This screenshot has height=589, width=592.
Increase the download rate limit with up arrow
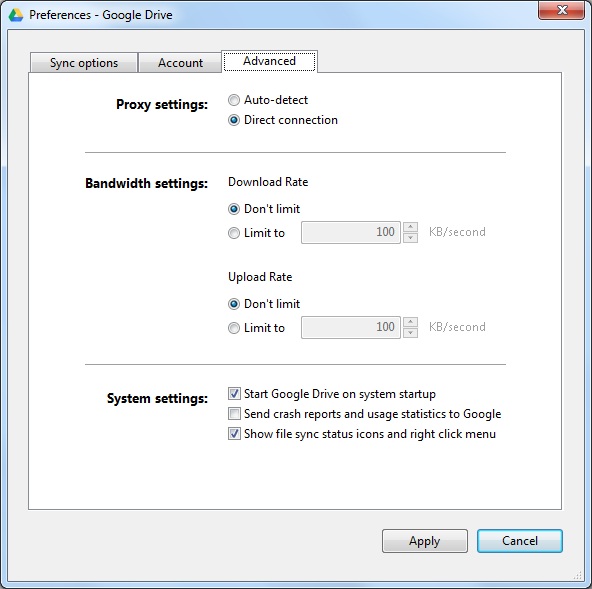(410, 227)
